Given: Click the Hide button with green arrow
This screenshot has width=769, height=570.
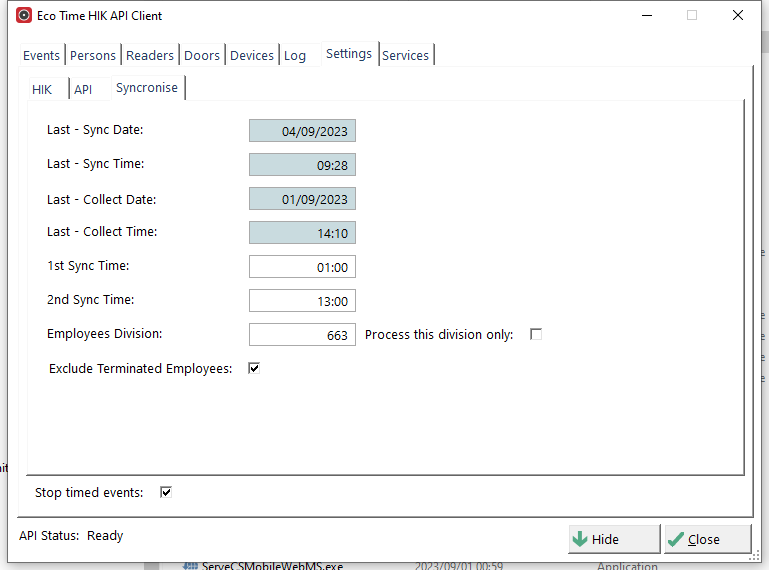Looking at the screenshot, I should click(614, 539).
